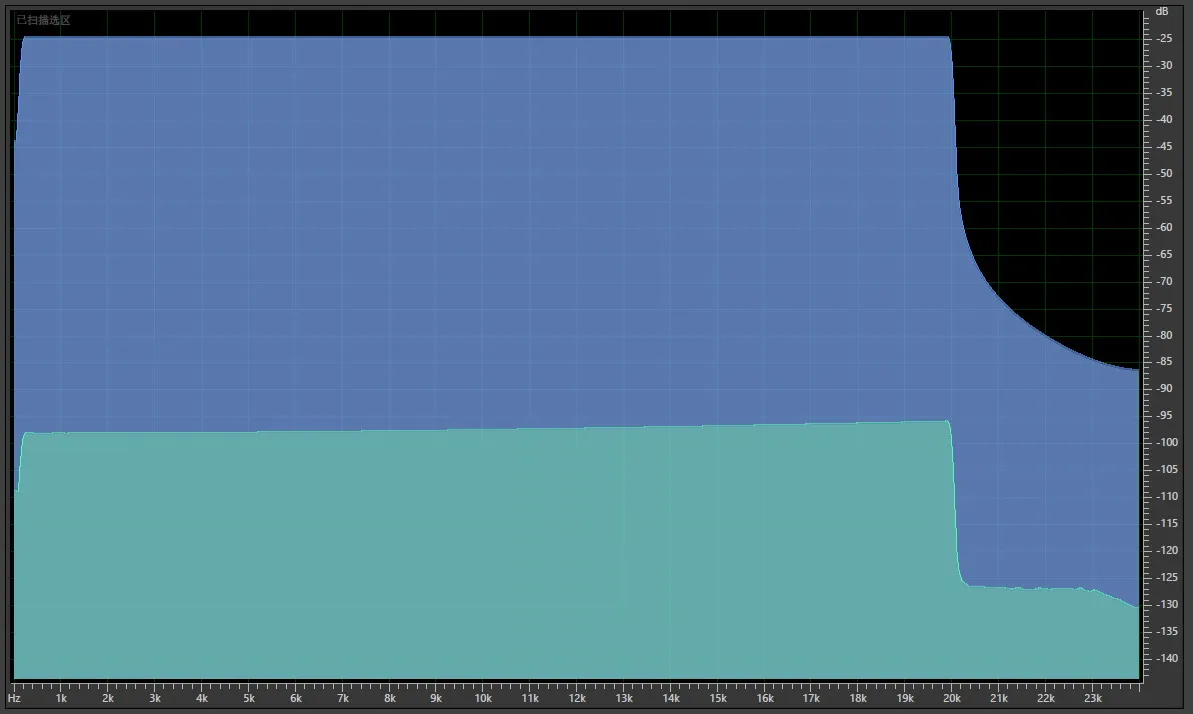The image size is (1193, 714).
Task: Select the 6k frequency axis label
Action: 295,698
